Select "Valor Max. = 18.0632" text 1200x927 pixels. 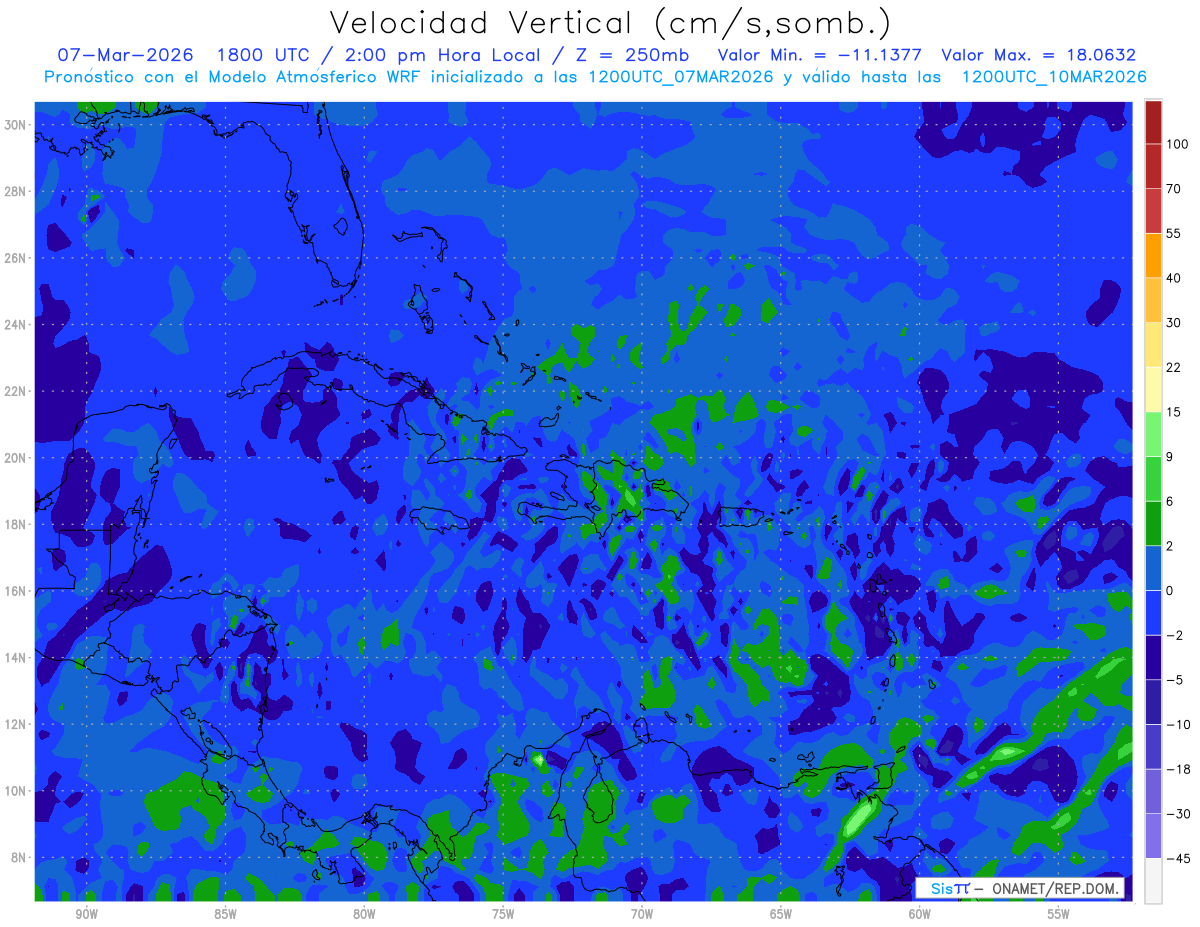click(x=1039, y=55)
